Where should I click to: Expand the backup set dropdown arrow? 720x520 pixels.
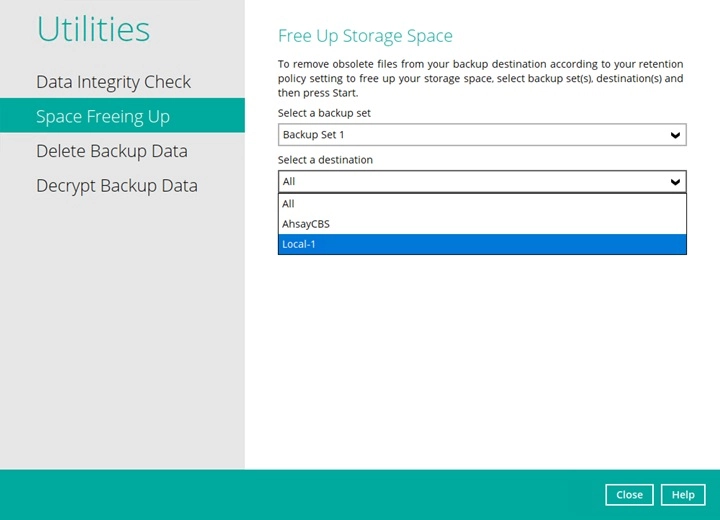pyautogui.click(x=676, y=135)
